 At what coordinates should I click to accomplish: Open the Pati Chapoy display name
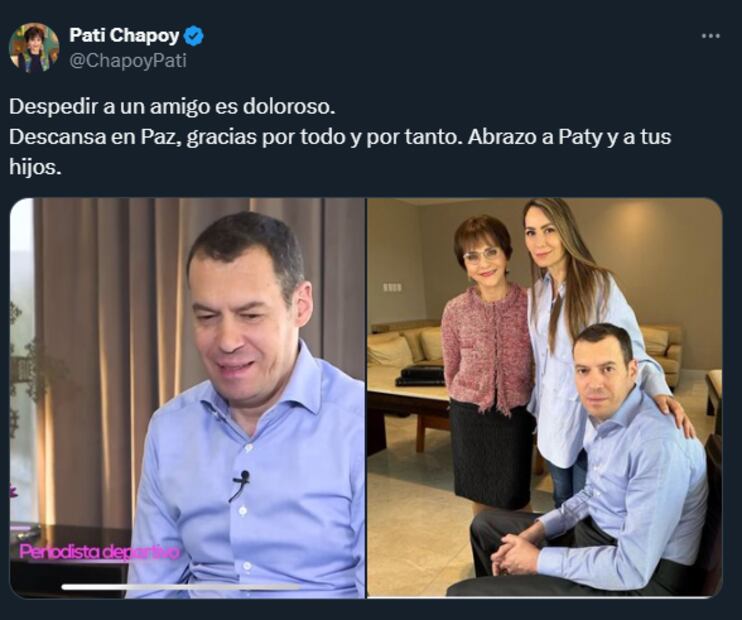(124, 35)
